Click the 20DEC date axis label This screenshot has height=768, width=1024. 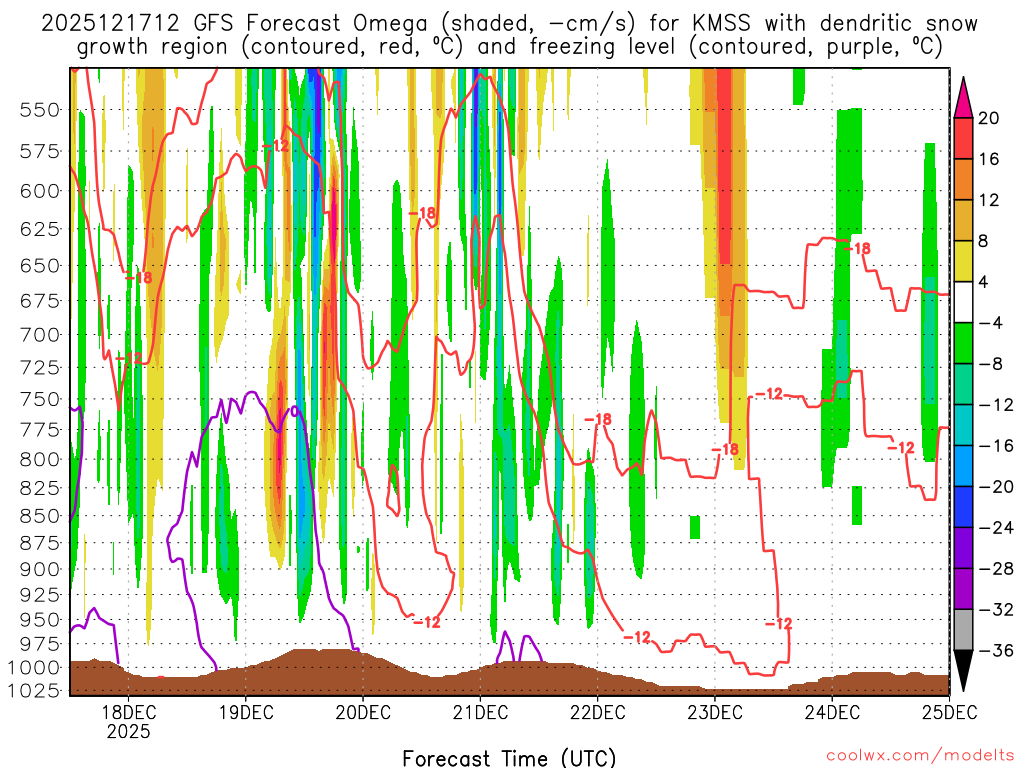point(363,712)
